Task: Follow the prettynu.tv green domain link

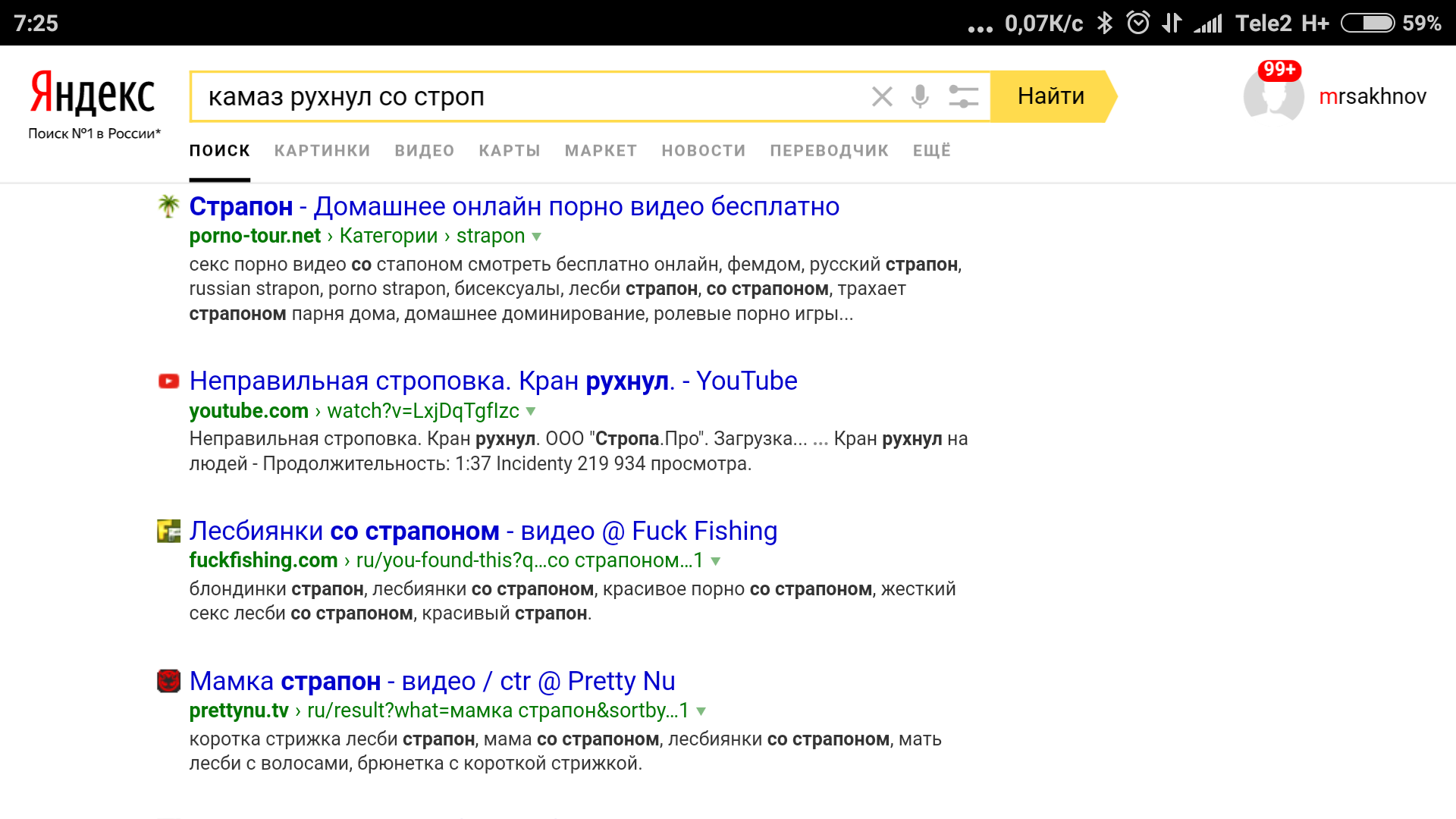Action: point(239,711)
